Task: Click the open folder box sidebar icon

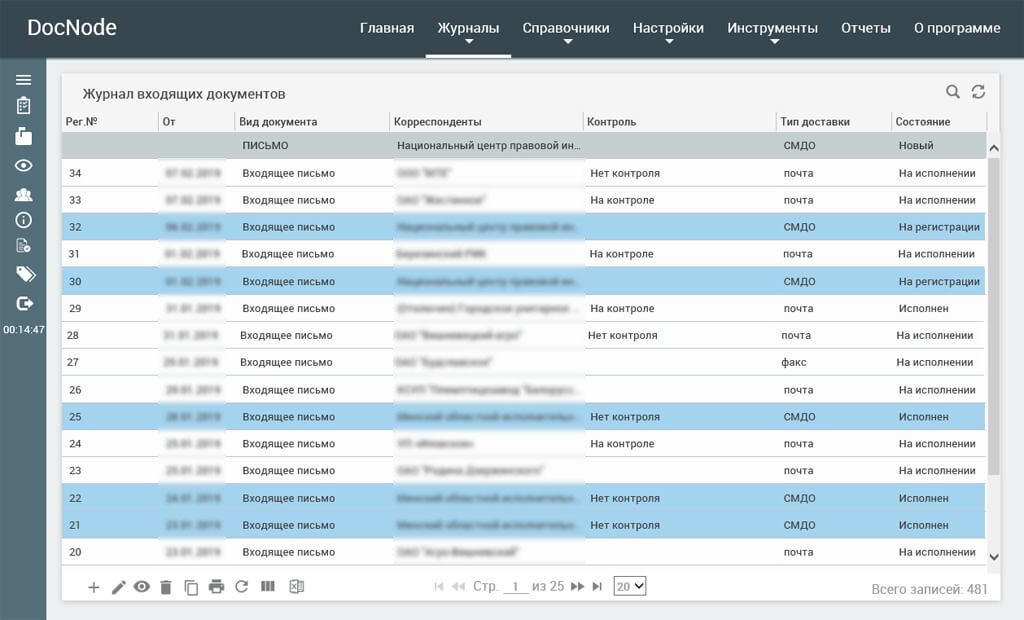Action: 24,136
